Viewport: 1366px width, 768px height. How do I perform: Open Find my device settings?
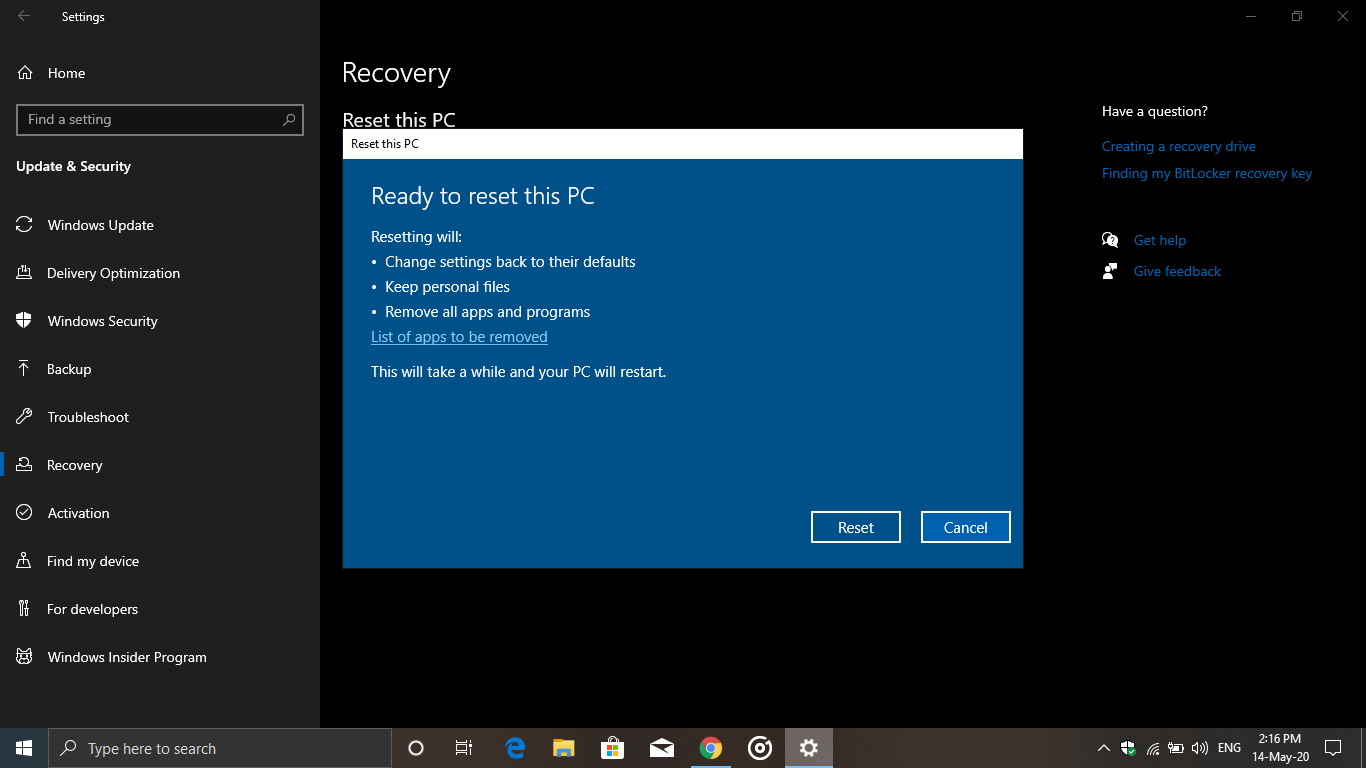pyautogui.click(x=160, y=561)
